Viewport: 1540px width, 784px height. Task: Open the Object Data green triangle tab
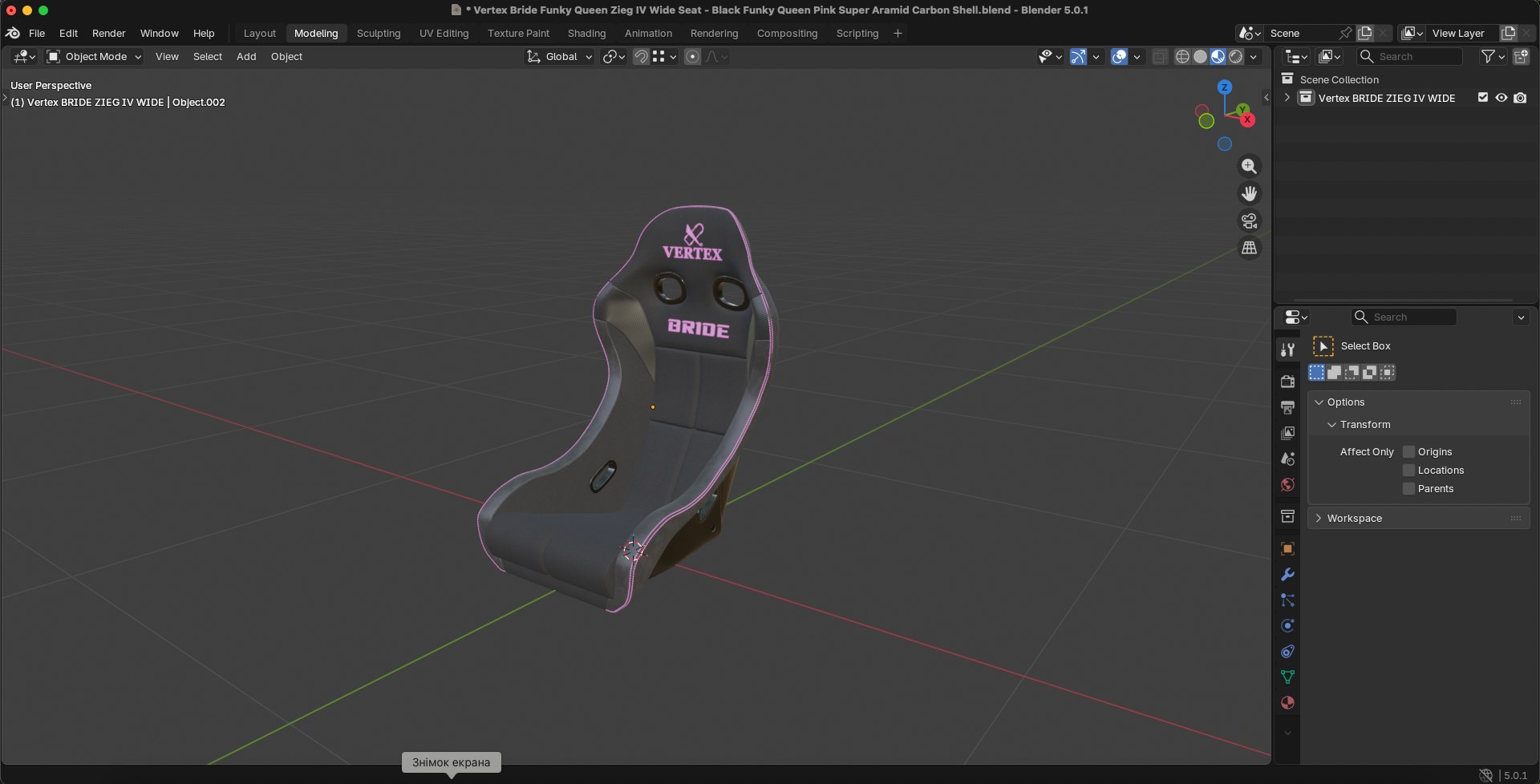[1287, 677]
